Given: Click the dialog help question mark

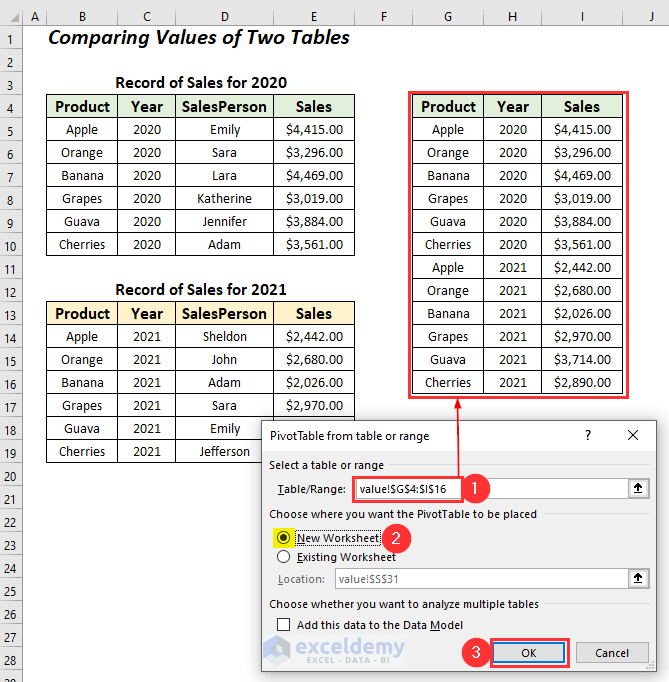Looking at the screenshot, I should click(588, 435).
